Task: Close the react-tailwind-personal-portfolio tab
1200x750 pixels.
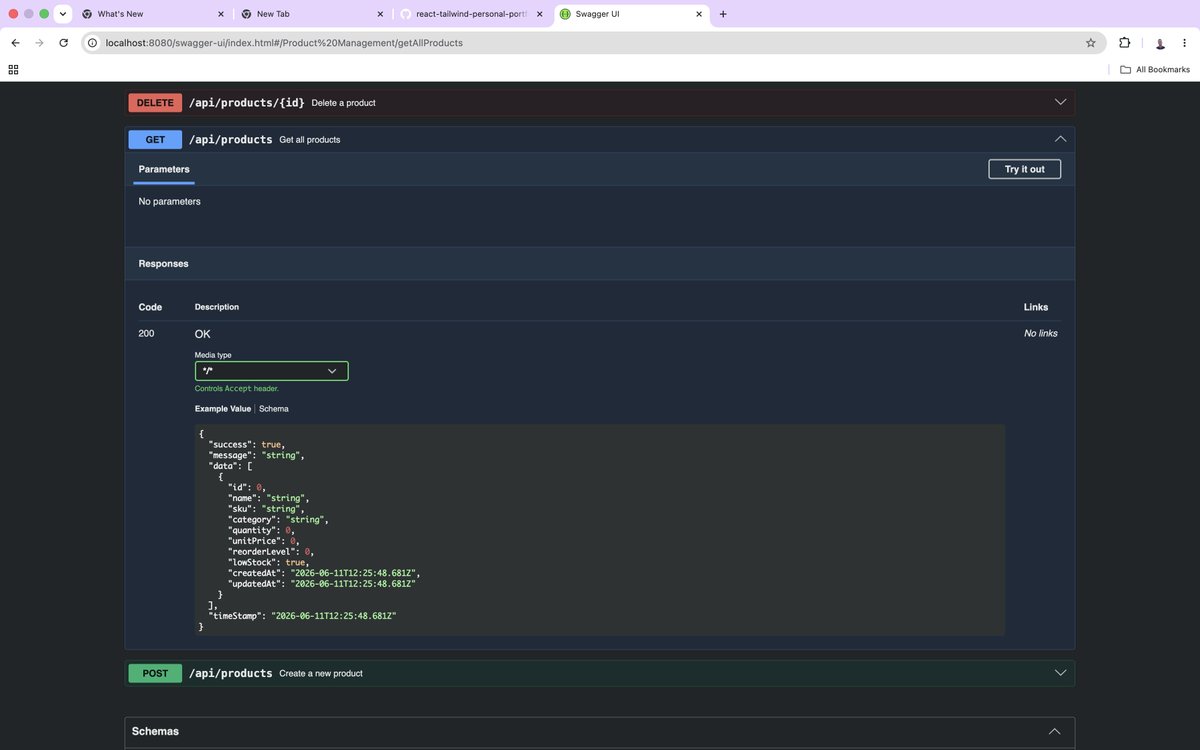Action: coord(539,14)
